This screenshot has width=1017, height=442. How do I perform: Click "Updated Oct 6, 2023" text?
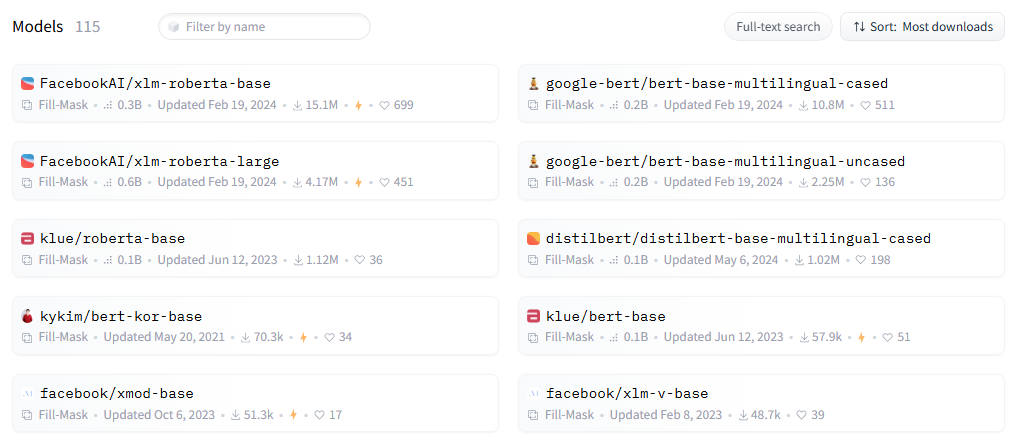click(x=159, y=415)
